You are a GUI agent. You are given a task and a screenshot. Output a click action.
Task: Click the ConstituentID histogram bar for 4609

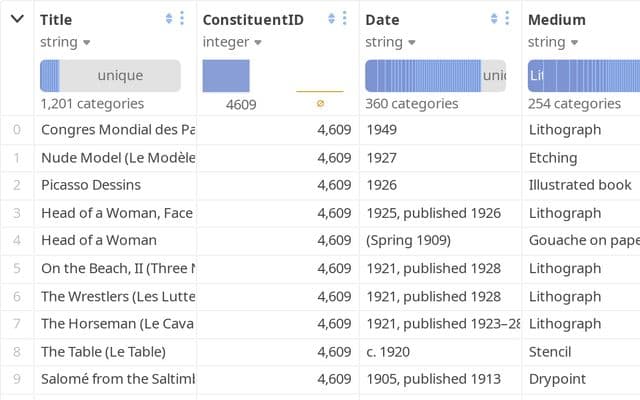tap(226, 76)
